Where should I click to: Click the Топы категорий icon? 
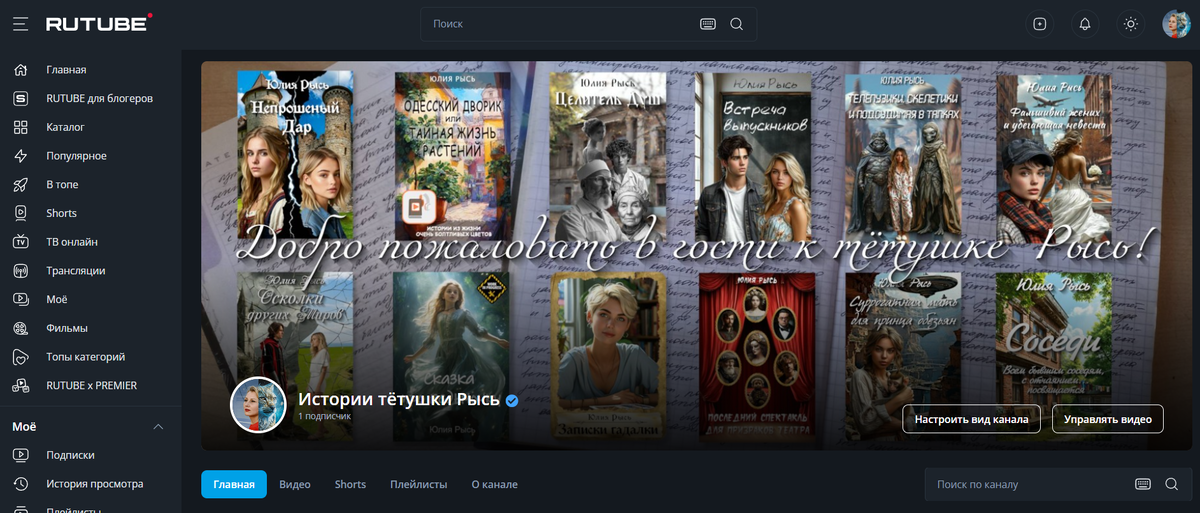pos(20,356)
